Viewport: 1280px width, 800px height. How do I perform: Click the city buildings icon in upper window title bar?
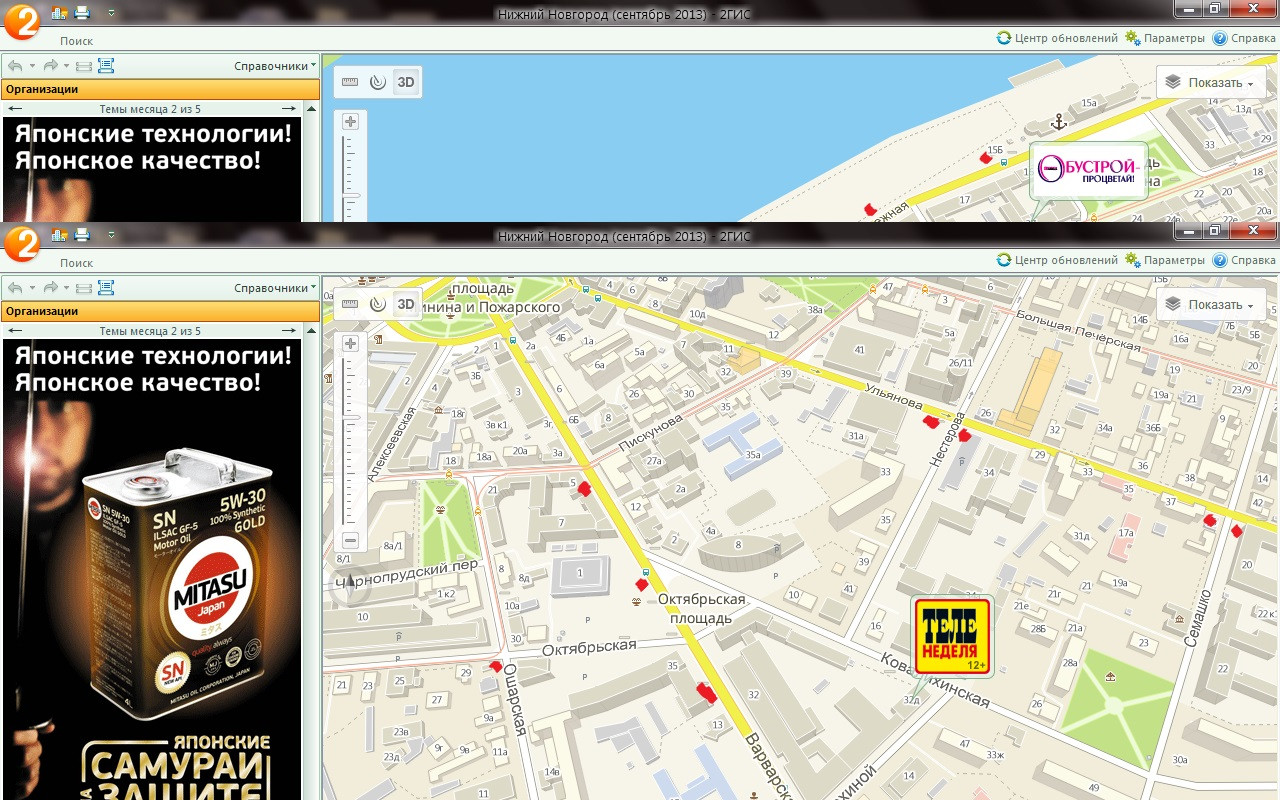coord(59,13)
